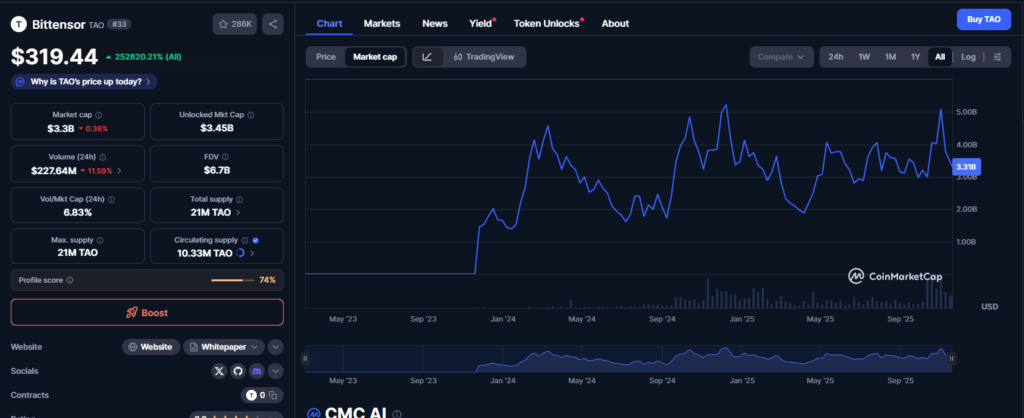Click the 3.31B current value label
The height and width of the screenshot is (418, 1024).
967,167
